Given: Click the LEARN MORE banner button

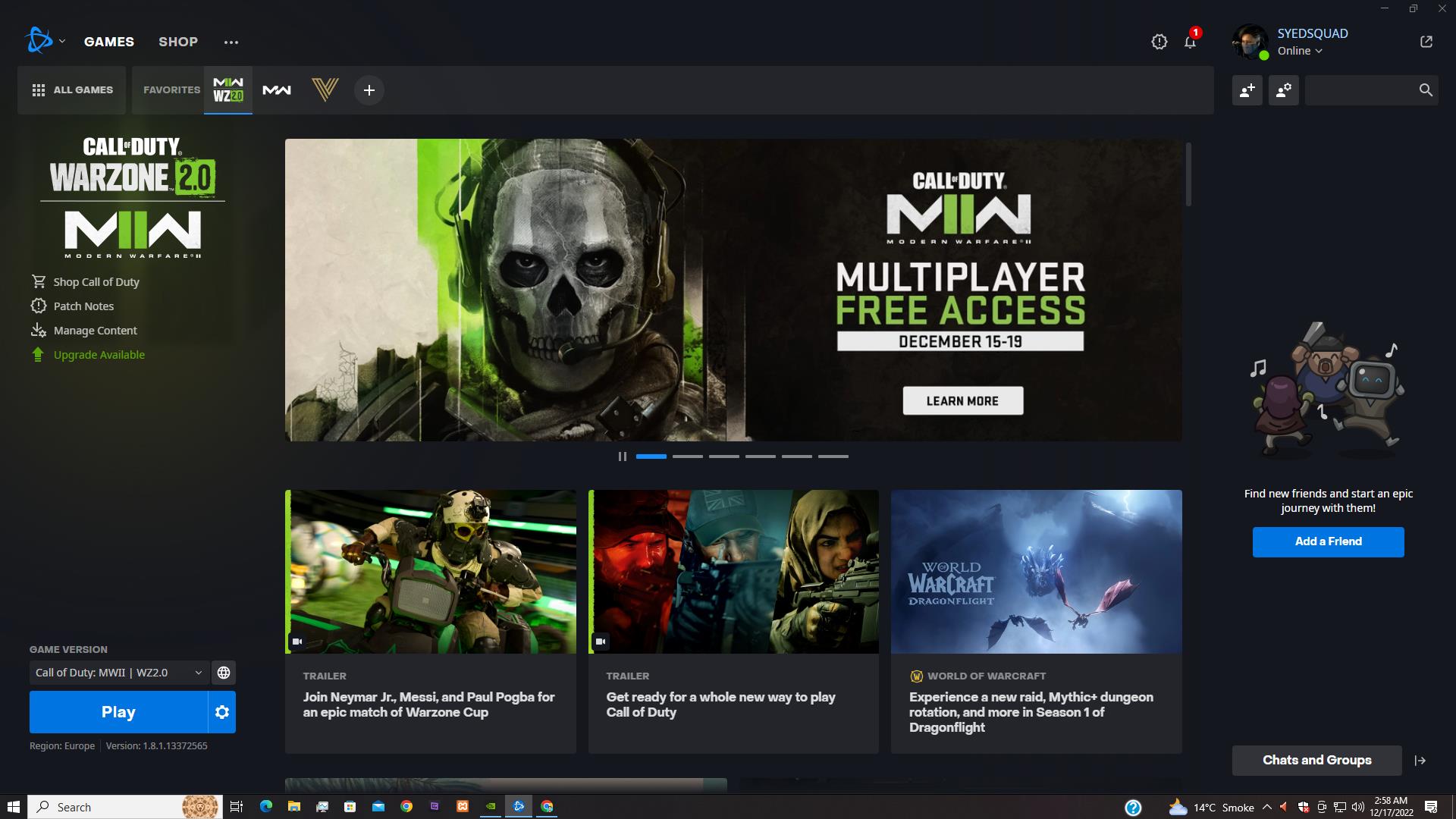Looking at the screenshot, I should pyautogui.click(x=962, y=401).
